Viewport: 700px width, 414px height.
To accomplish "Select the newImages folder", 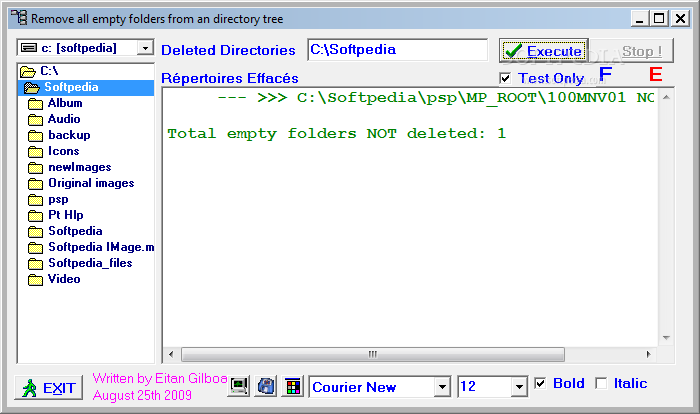I will pyautogui.click(x=70, y=167).
